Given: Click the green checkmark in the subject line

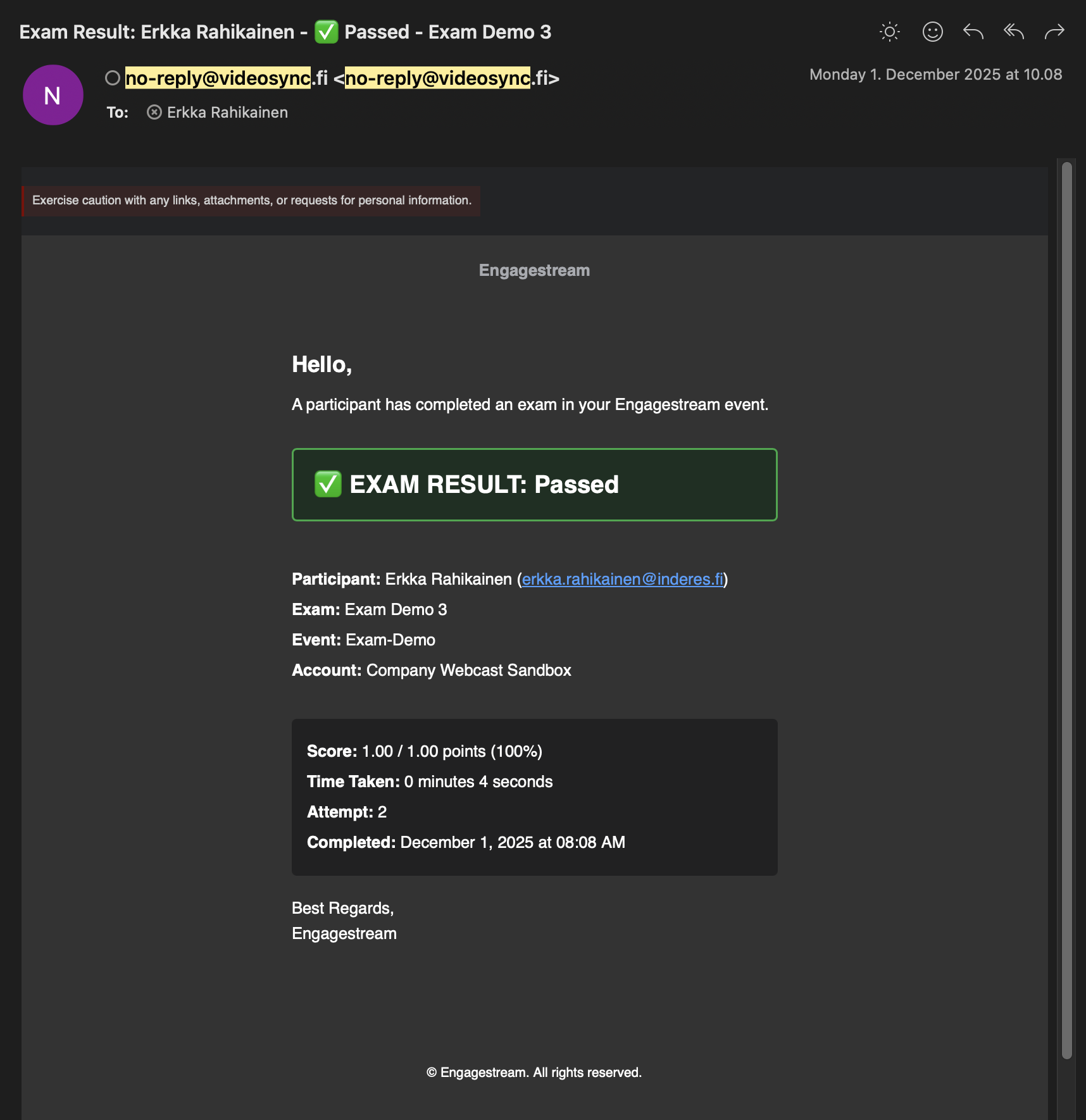Looking at the screenshot, I should (327, 32).
